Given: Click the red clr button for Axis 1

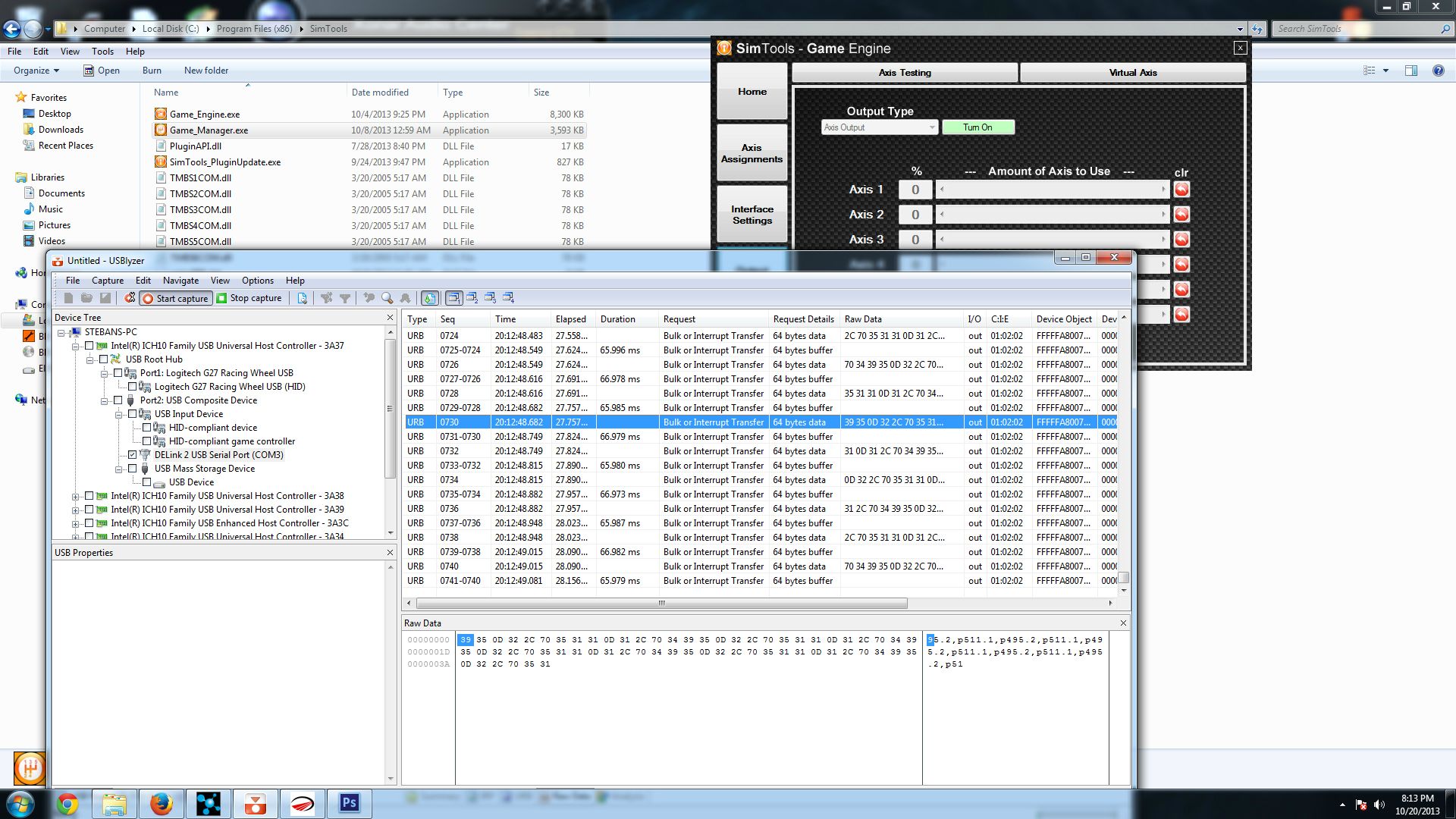Looking at the screenshot, I should tap(1181, 190).
